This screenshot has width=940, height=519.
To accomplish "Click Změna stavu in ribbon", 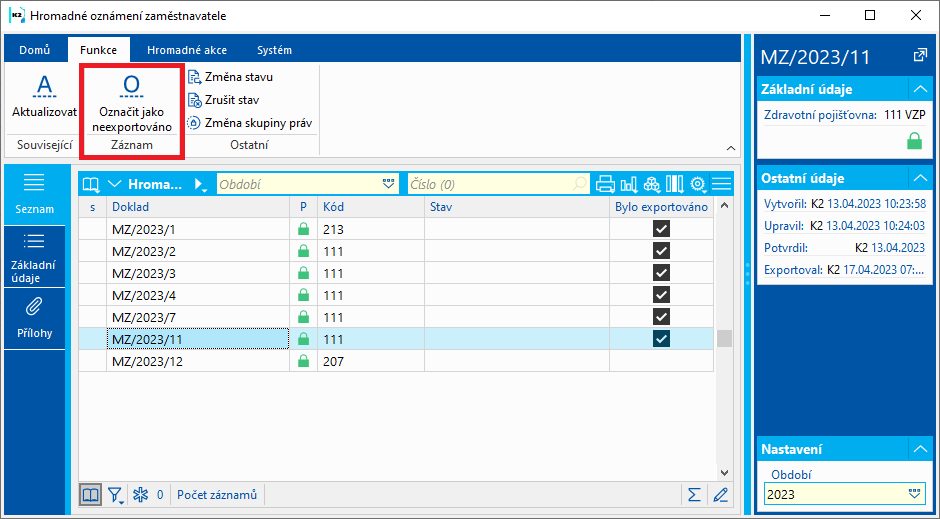I will coord(231,77).
